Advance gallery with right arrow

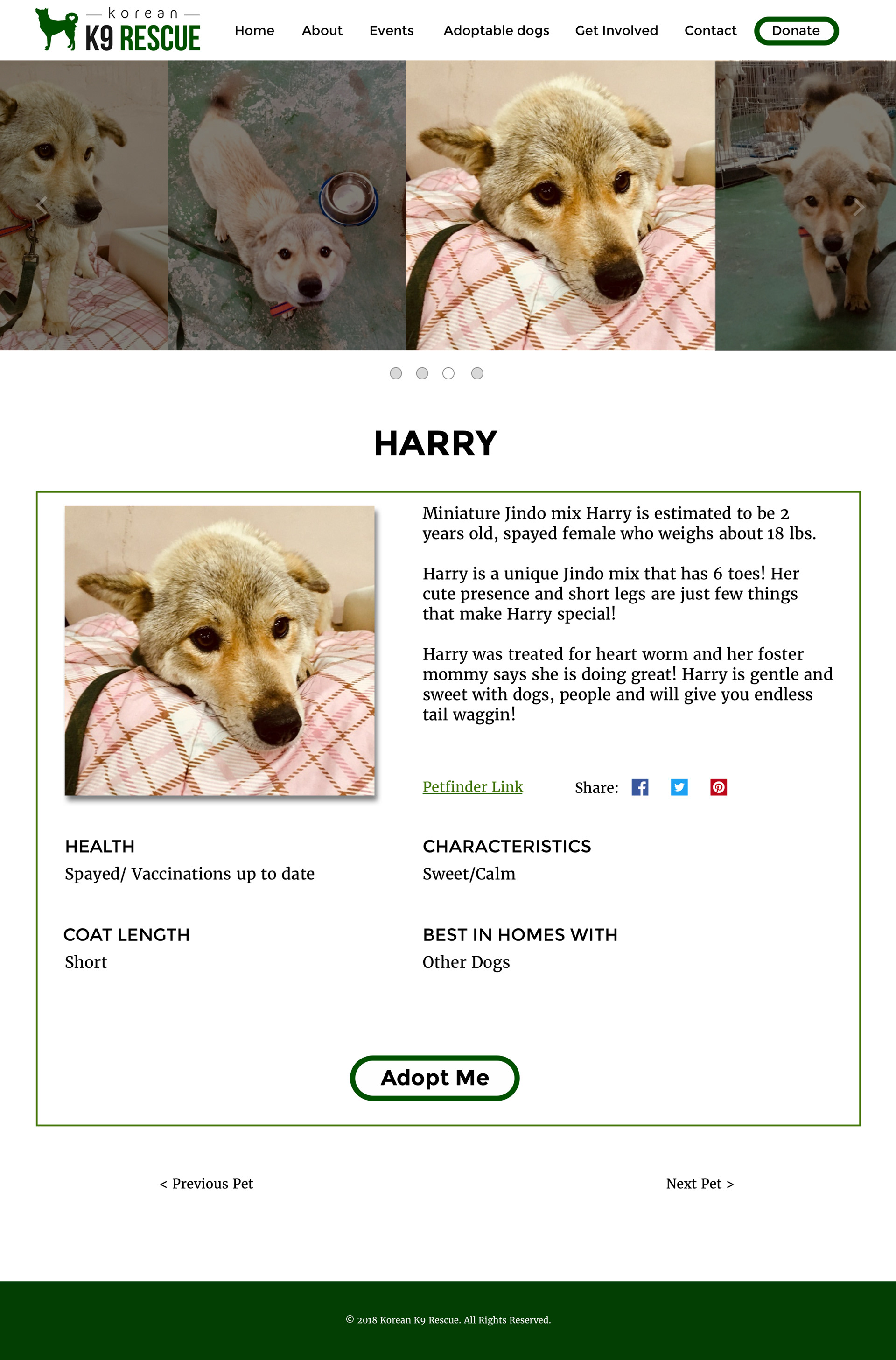pyautogui.click(x=858, y=207)
